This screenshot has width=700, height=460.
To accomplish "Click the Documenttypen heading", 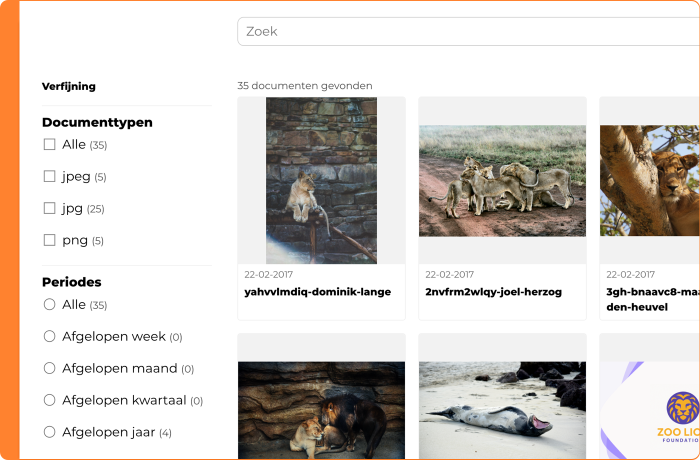I will point(97,122).
